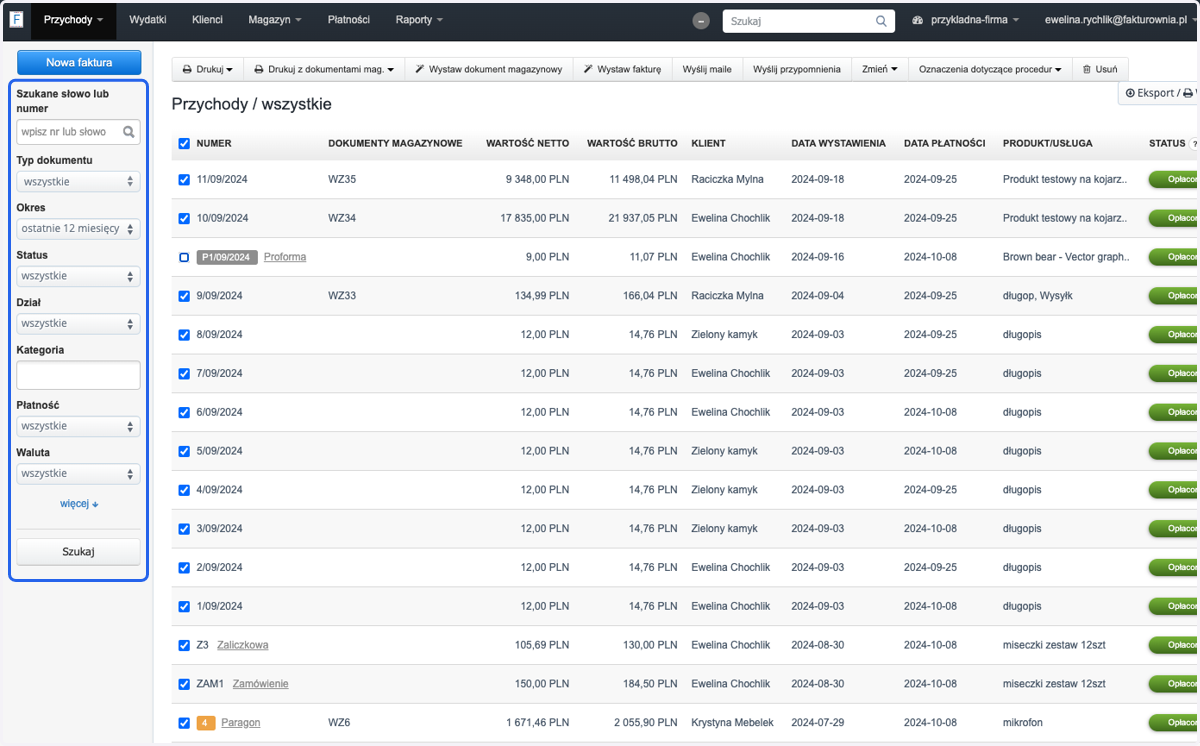
Task: Open Drukuj z dokumentami mag. dropdown
Action: [323, 69]
